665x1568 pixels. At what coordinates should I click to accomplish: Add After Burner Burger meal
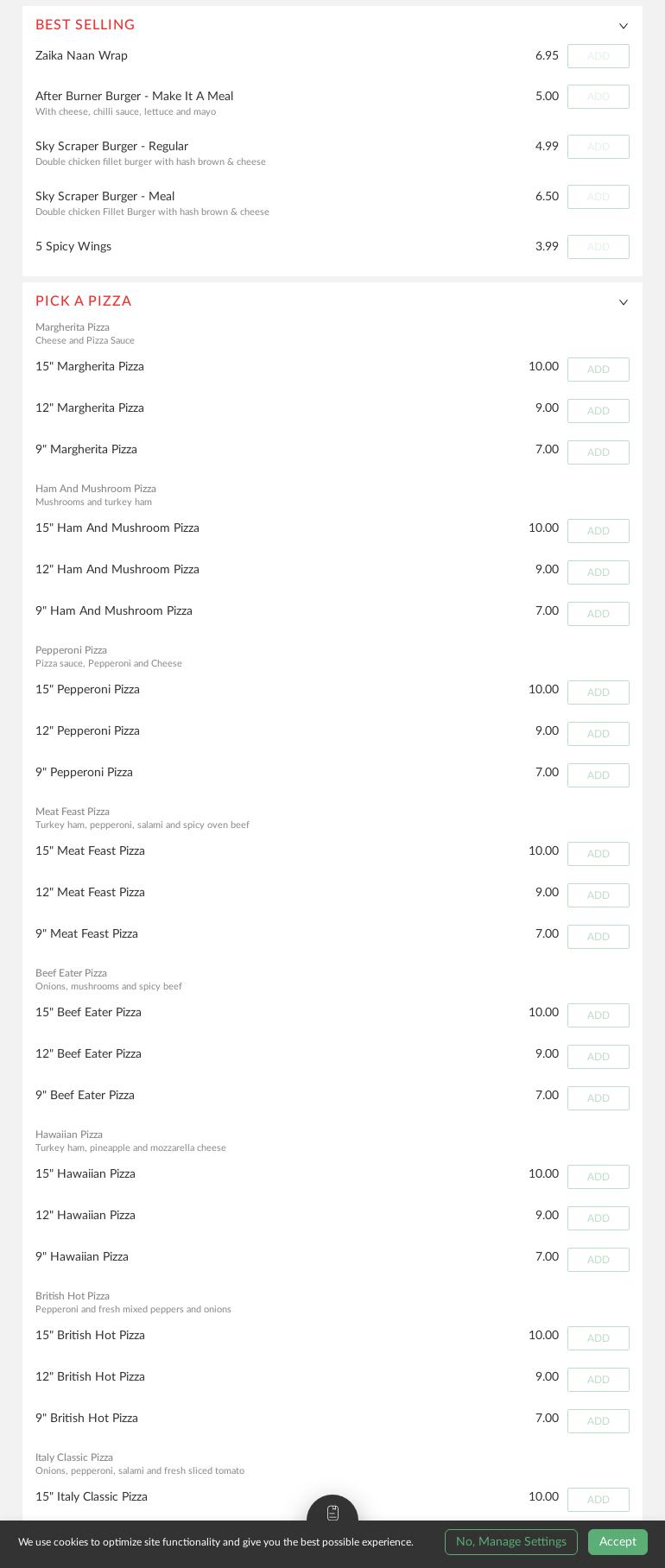(598, 96)
